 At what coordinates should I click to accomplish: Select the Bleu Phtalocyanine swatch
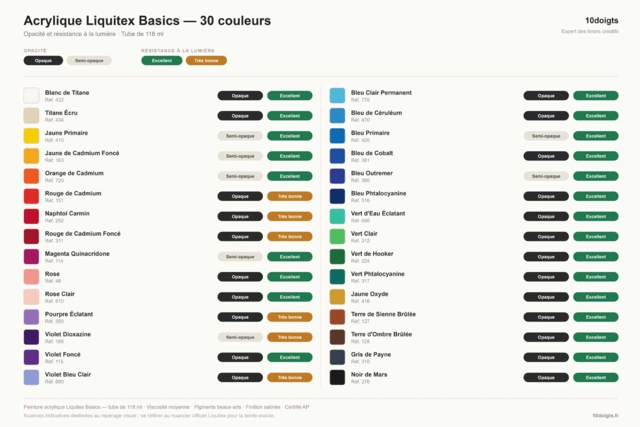(x=338, y=196)
